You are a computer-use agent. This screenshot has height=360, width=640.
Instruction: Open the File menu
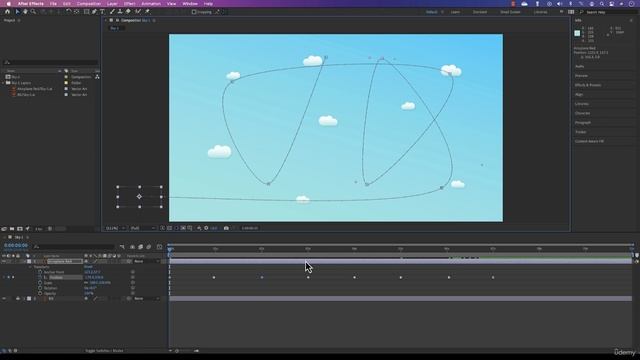53,4
